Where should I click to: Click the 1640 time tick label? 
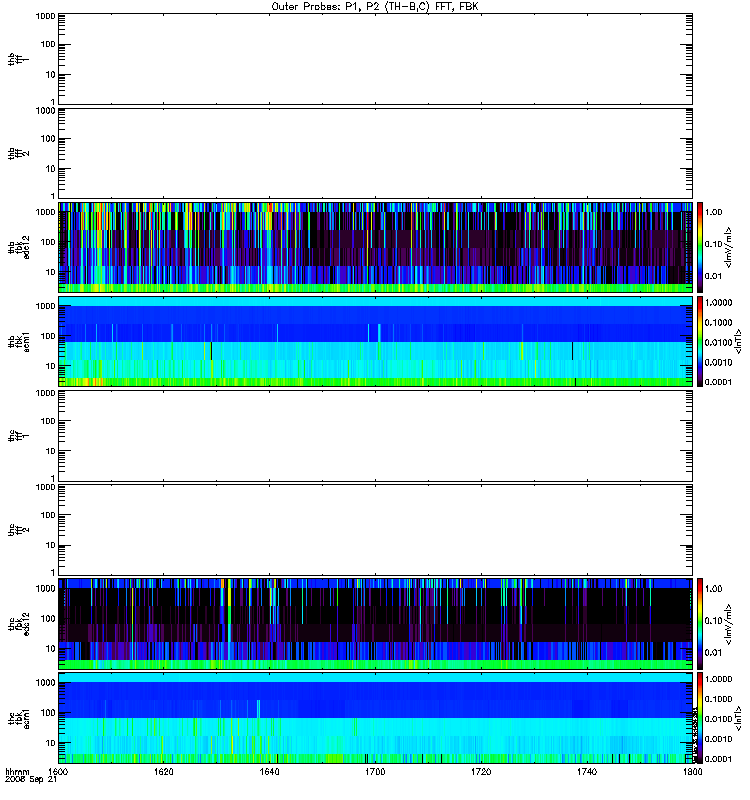point(269,771)
